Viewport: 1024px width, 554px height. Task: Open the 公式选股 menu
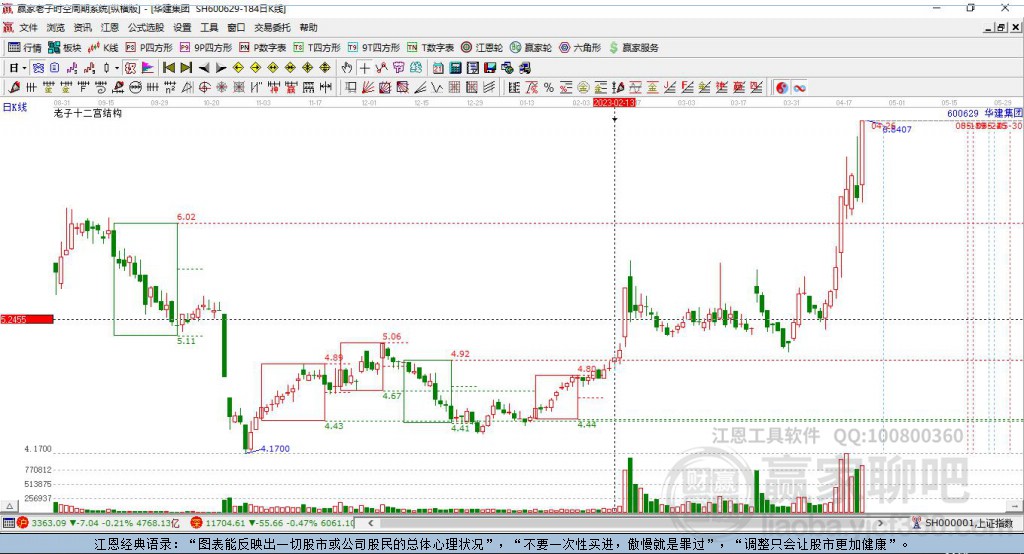[x=146, y=27]
